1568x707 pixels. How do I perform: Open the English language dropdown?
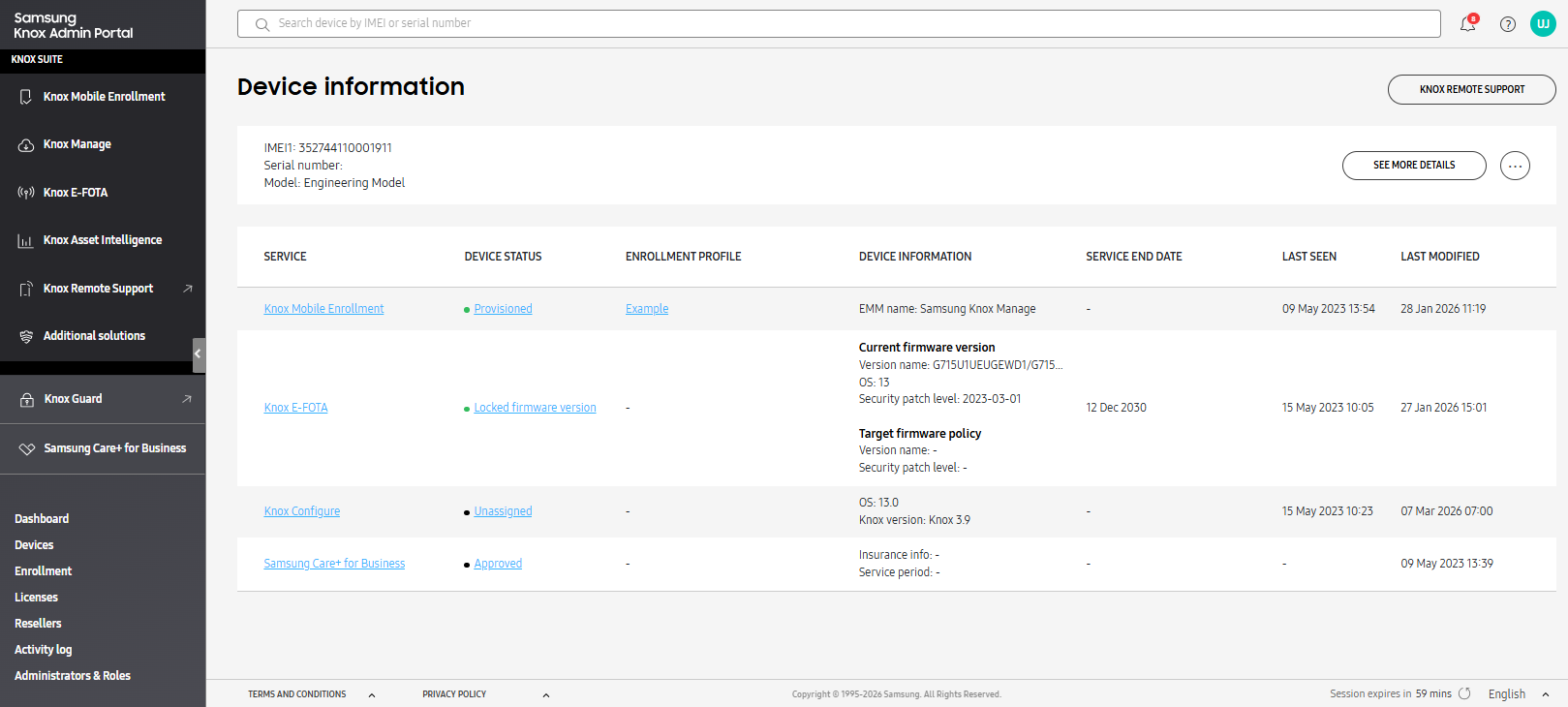click(1519, 694)
